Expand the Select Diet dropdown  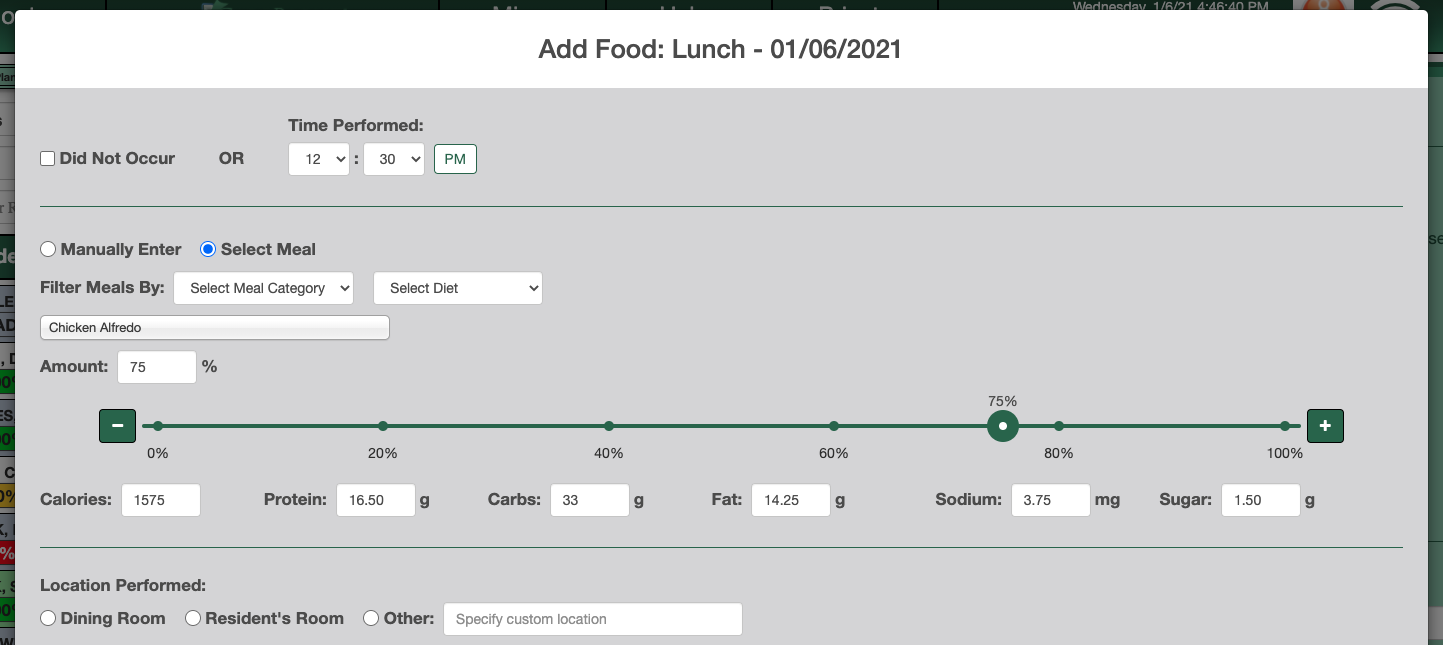tap(458, 288)
